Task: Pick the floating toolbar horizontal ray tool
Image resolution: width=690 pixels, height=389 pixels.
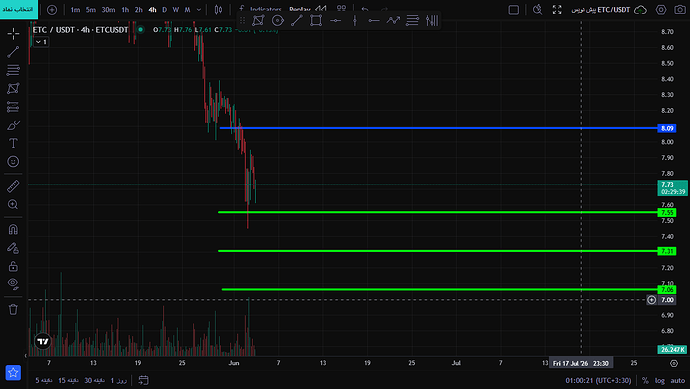Action: click(x=374, y=20)
